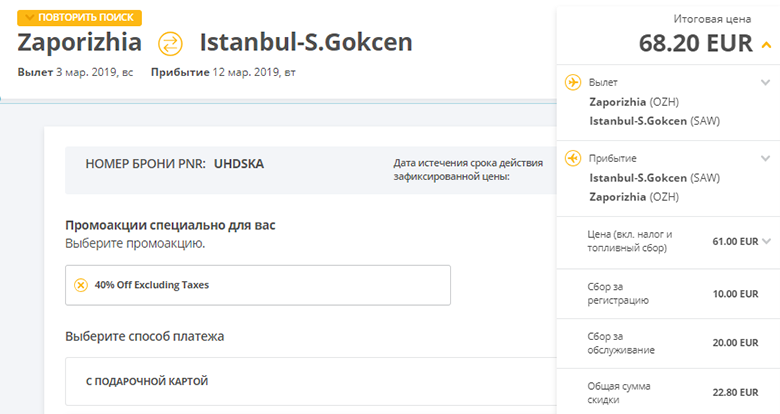Click the plane icon beside Прибытие

pyautogui.click(x=573, y=158)
